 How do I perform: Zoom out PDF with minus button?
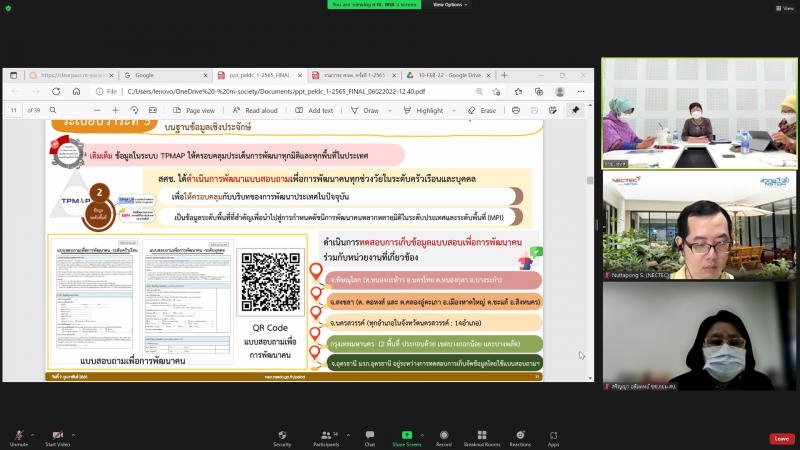pos(97,110)
